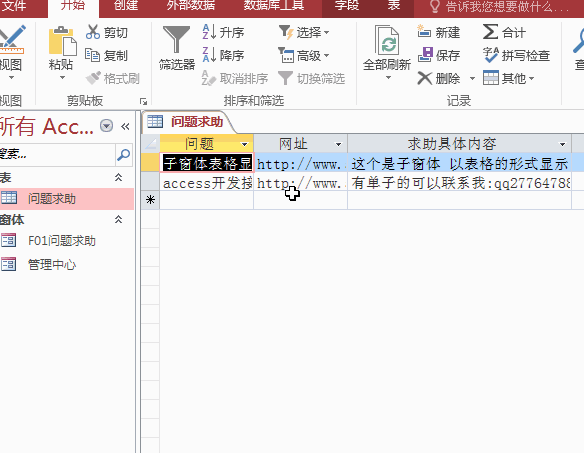This screenshot has height=453, width=584.
Task: Open the Paste dropdown arrow
Action: tap(62, 78)
